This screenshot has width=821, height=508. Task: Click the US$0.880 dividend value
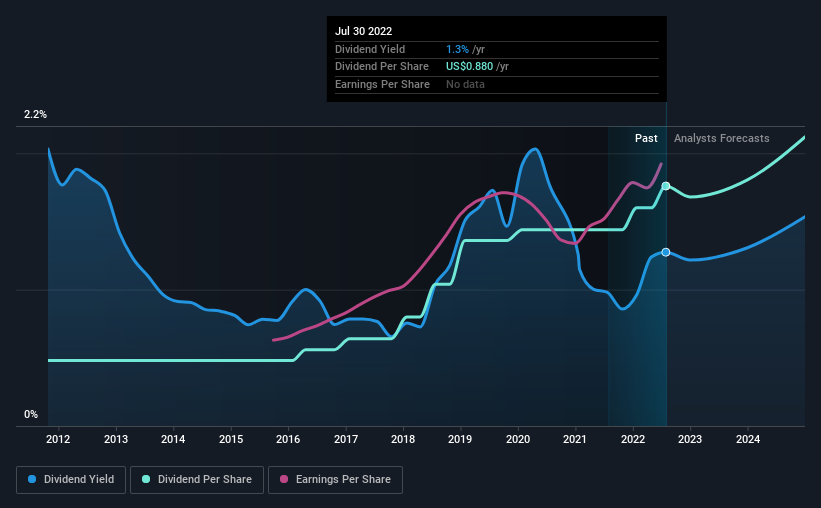pyautogui.click(x=469, y=67)
